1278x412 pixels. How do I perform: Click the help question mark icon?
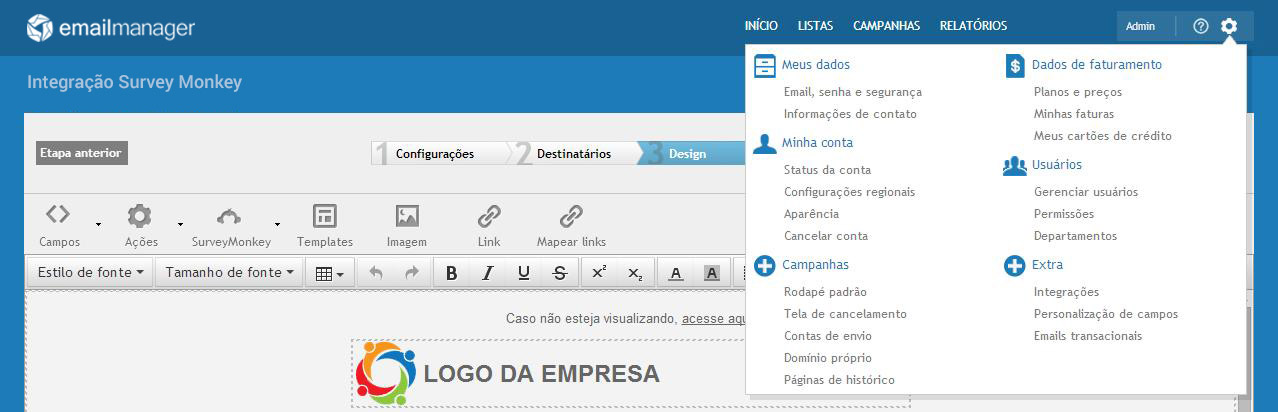pos(1201,26)
